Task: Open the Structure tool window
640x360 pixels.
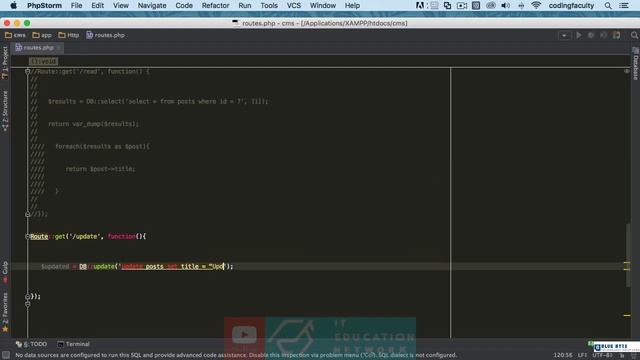Action: pyautogui.click(x=5, y=111)
